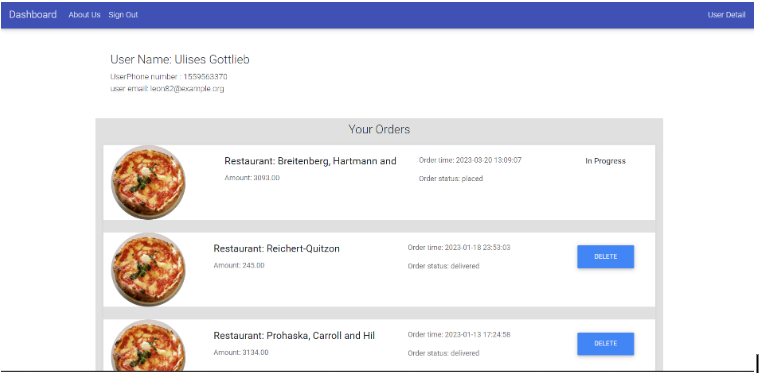Click 'Order status: placed' text
Image resolution: width=762 pixels, height=373 pixels.
pyautogui.click(x=451, y=179)
